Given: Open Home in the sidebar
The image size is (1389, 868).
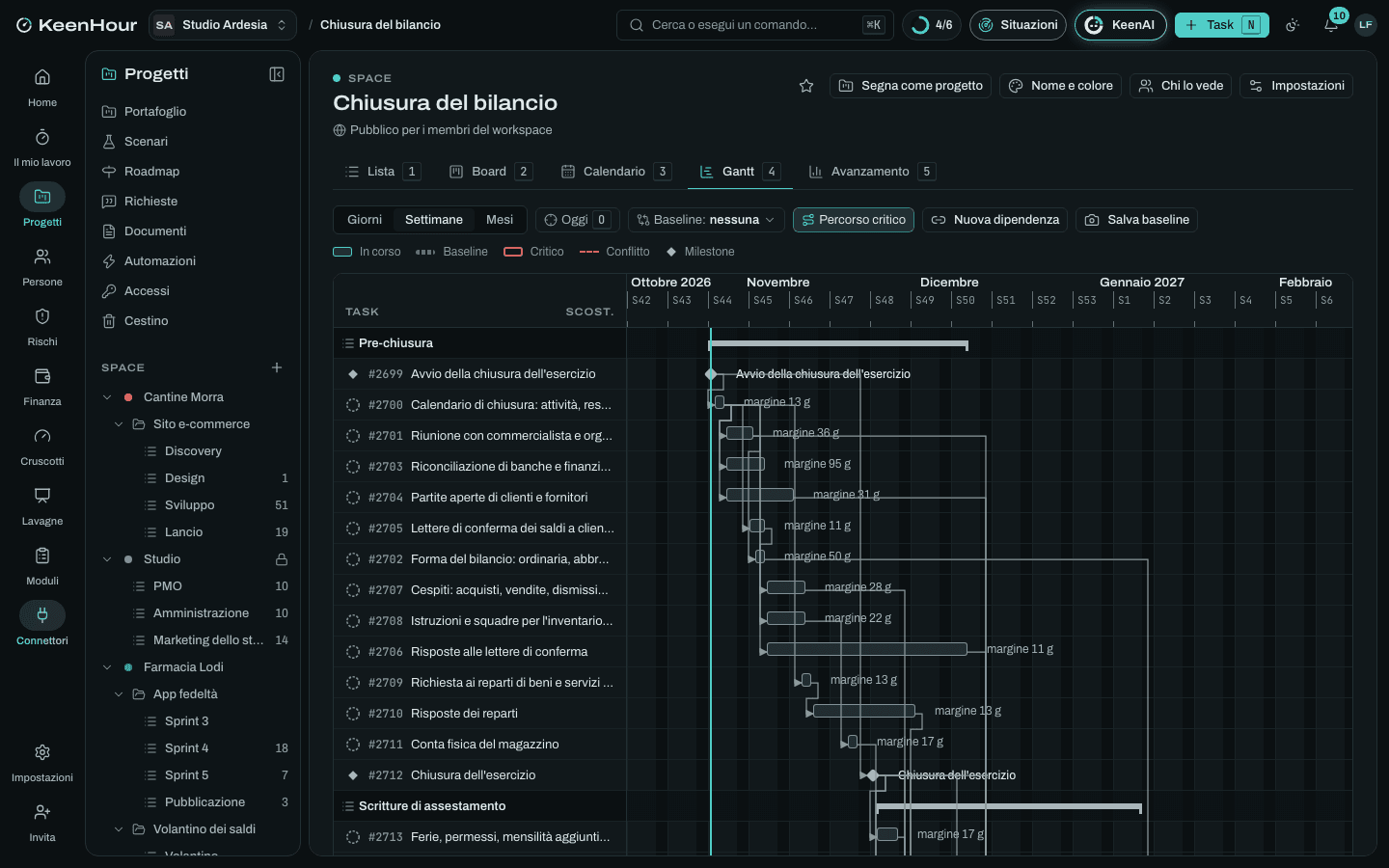Looking at the screenshot, I should click(x=42, y=88).
